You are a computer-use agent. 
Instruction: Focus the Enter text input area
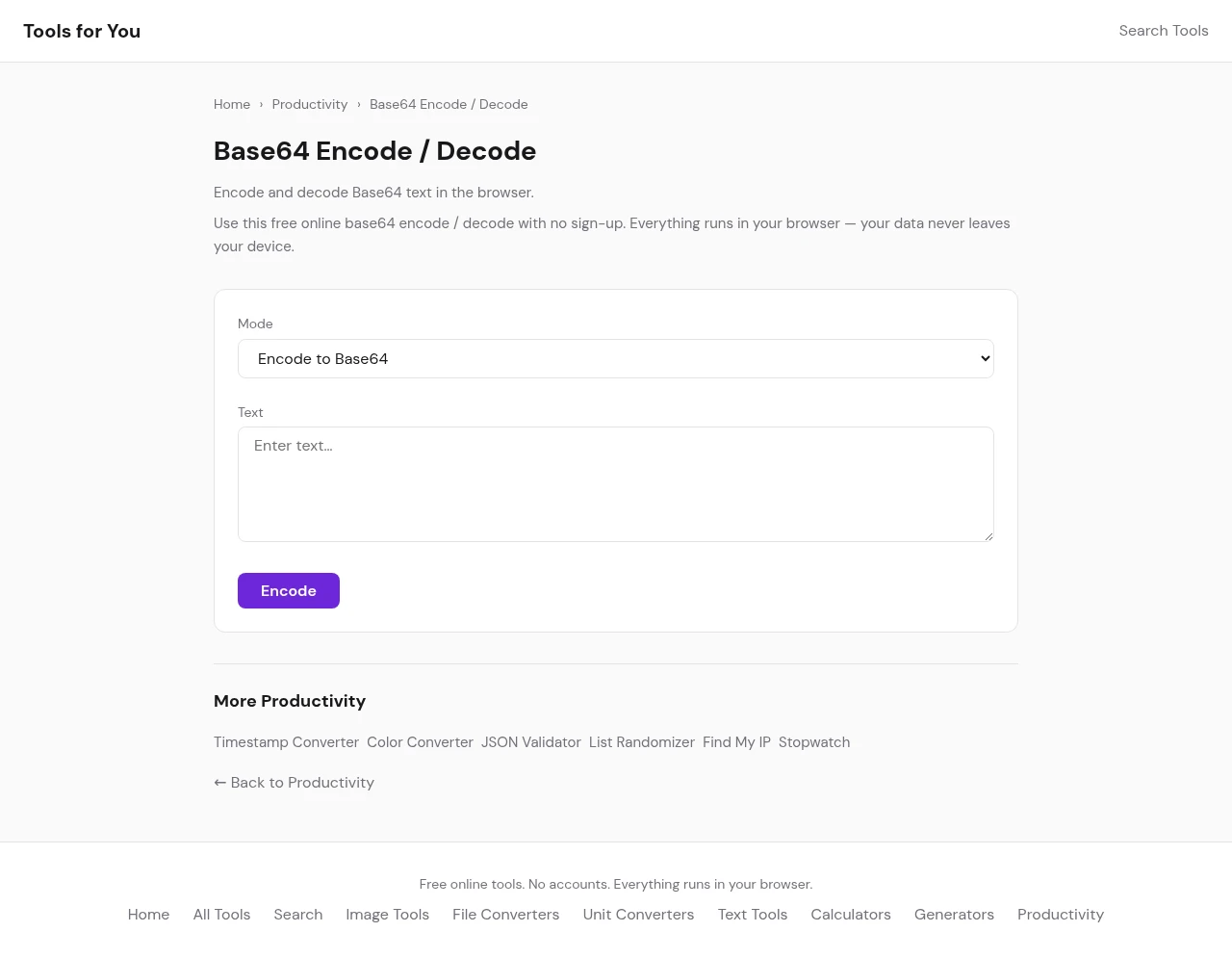(615, 484)
